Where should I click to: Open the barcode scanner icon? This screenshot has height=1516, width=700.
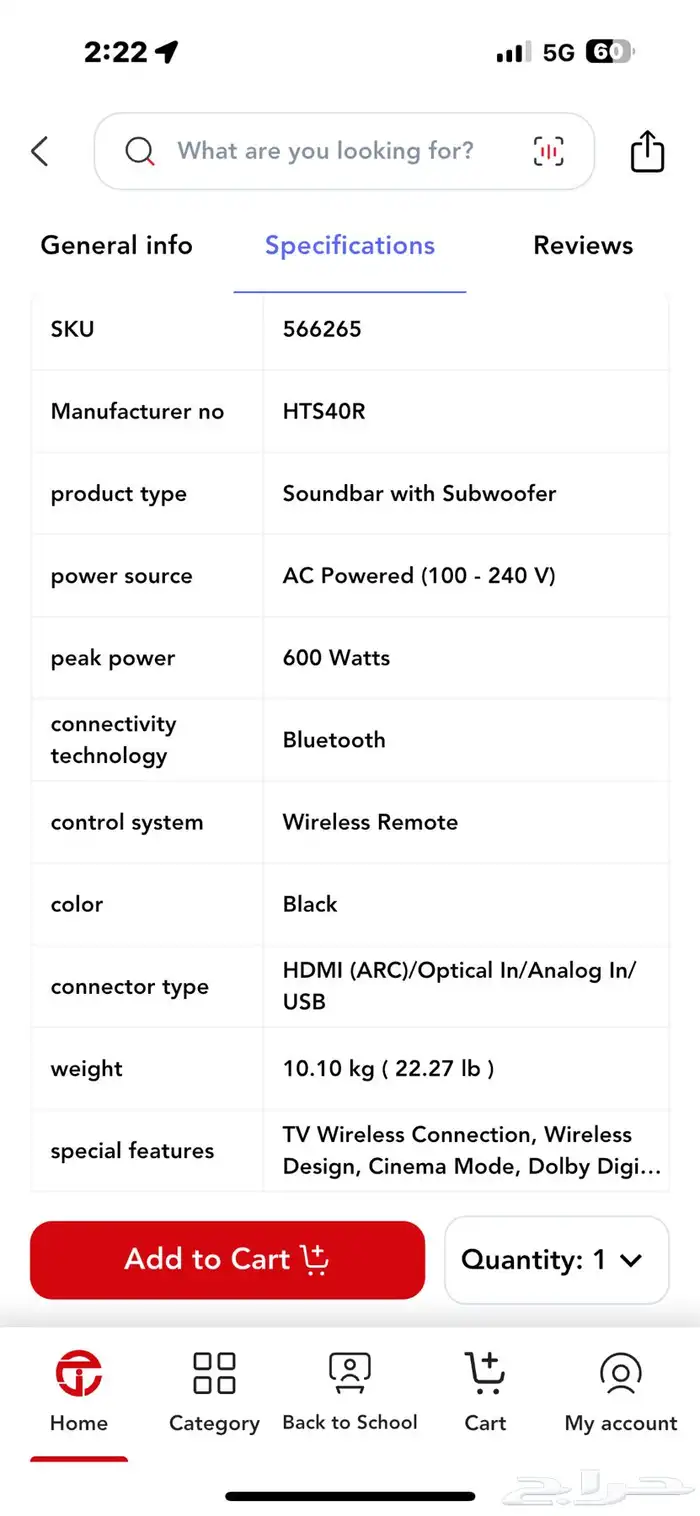[548, 152]
